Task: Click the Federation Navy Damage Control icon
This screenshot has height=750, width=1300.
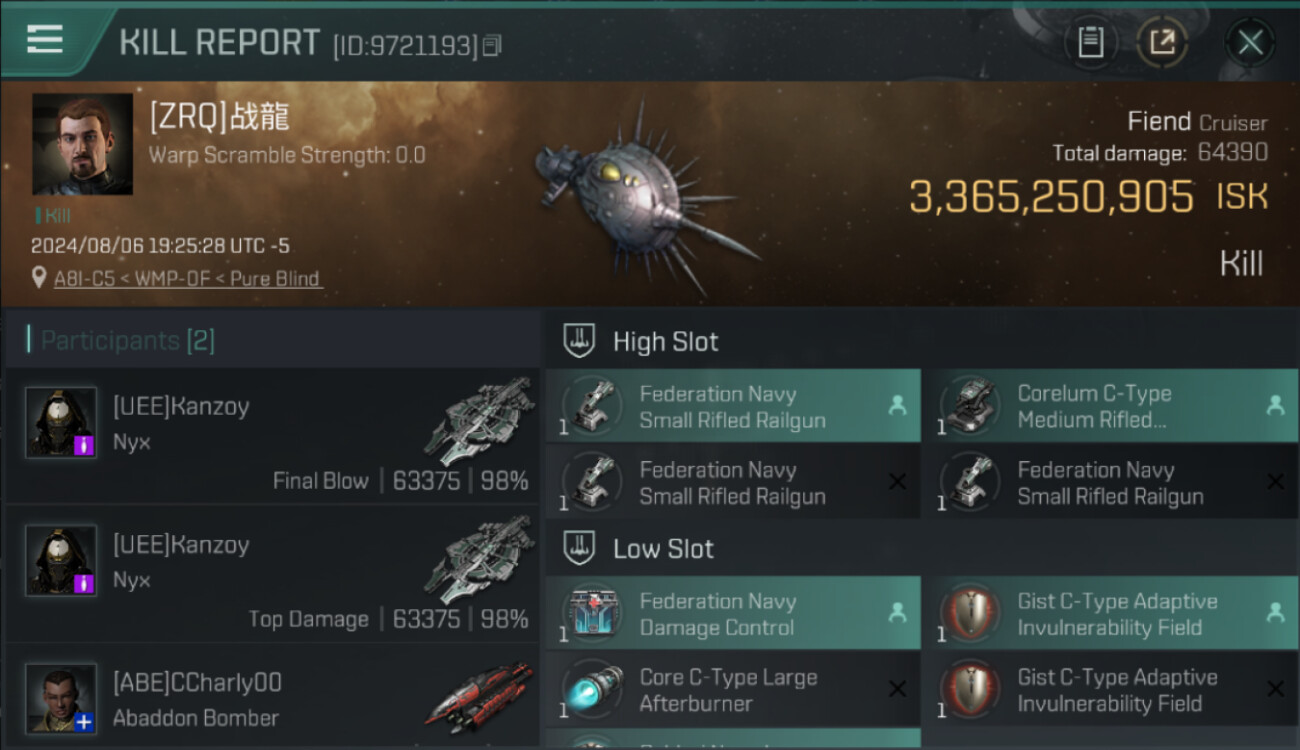Action: coord(593,614)
